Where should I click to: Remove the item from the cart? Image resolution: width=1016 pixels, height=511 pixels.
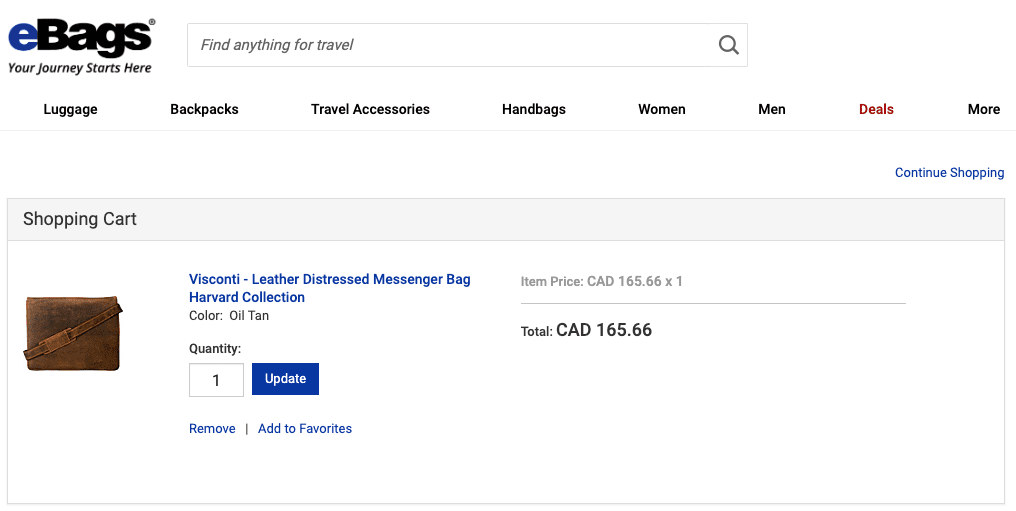click(212, 429)
